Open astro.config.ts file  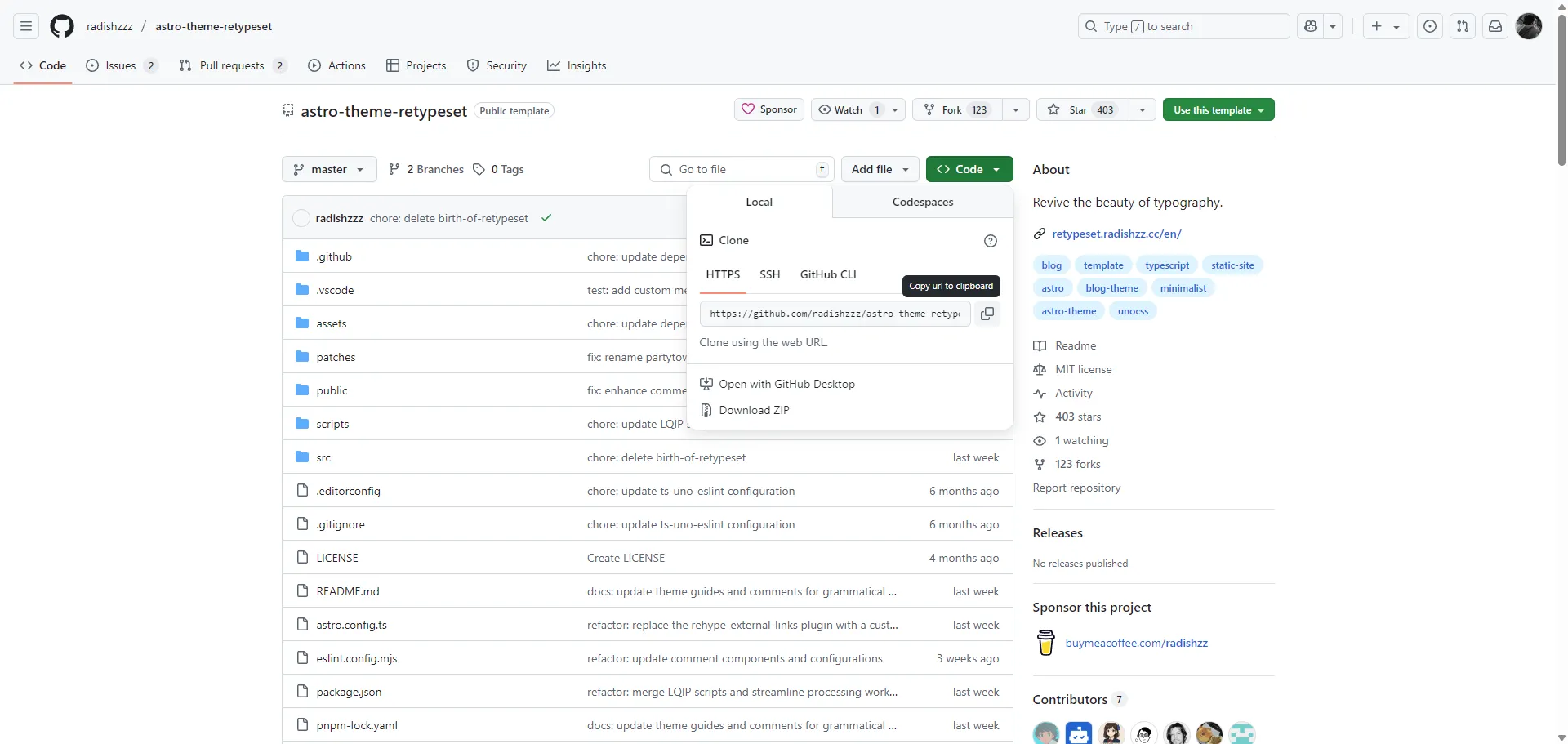(x=352, y=625)
